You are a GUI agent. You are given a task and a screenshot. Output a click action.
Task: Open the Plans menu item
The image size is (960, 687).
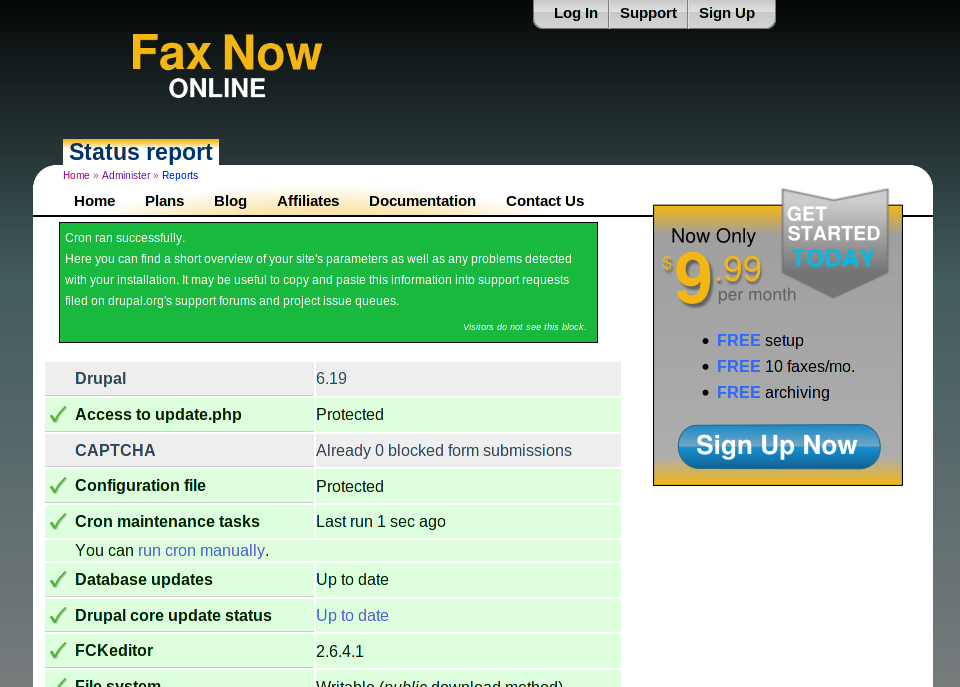coord(164,201)
